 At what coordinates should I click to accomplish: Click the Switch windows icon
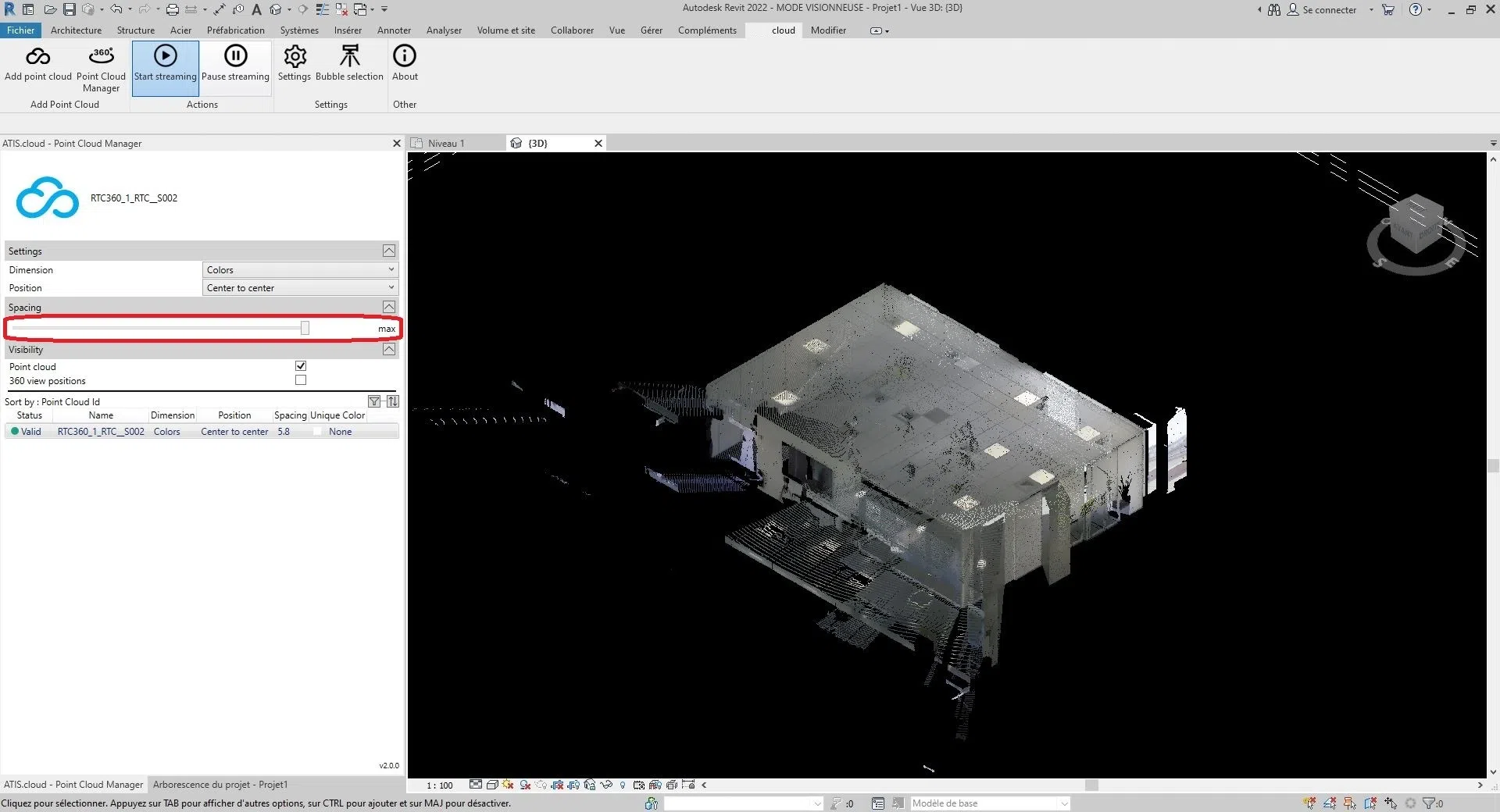tap(360, 9)
